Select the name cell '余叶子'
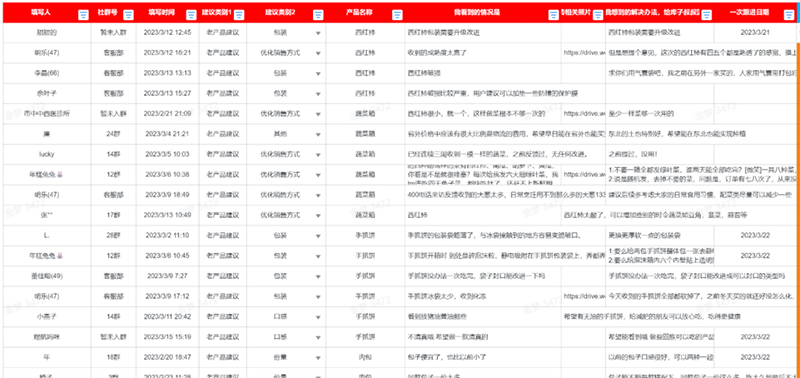This screenshot has height=378, width=800. point(47,93)
